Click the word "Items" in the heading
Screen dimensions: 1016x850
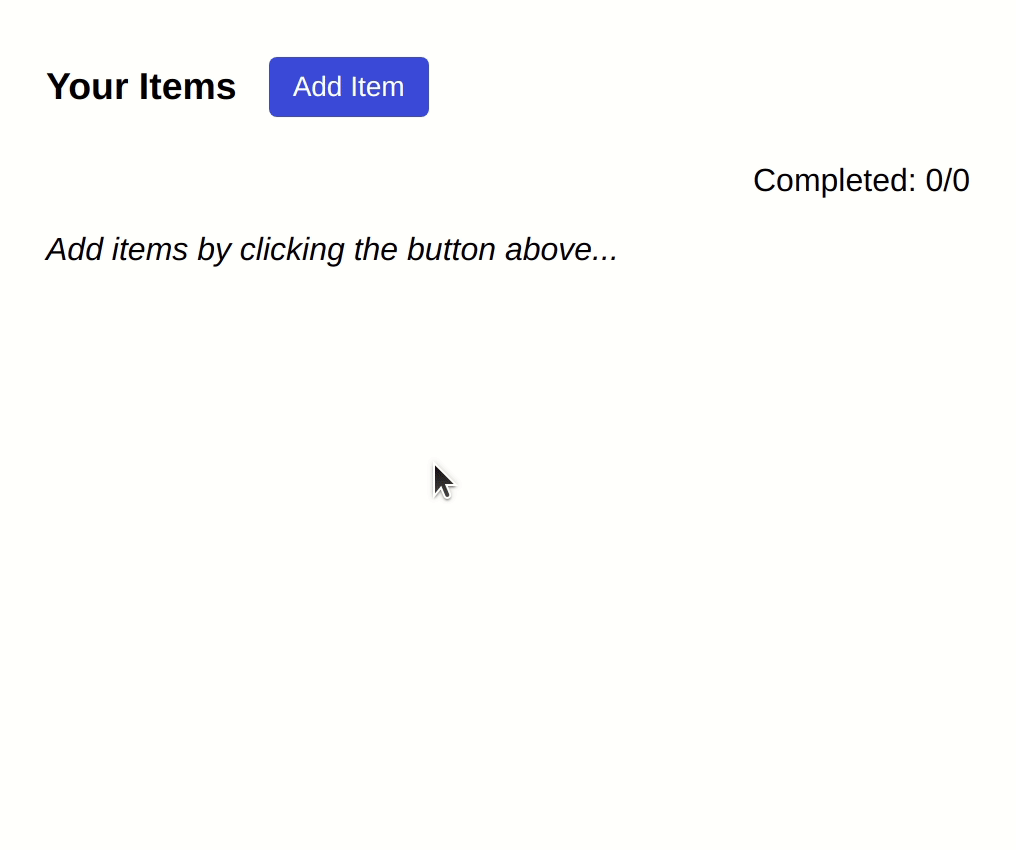(x=187, y=87)
